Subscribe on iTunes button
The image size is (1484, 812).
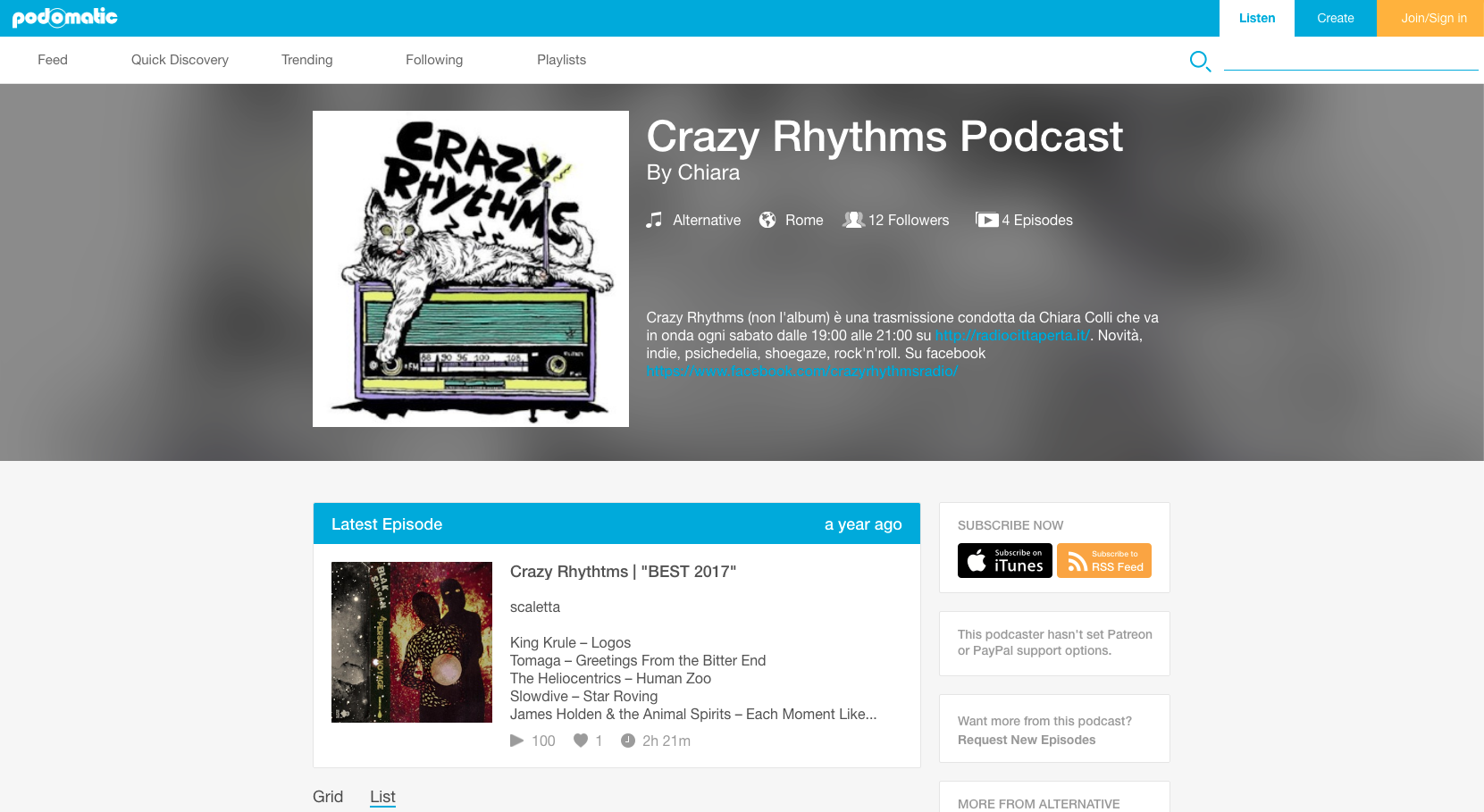1004,561
